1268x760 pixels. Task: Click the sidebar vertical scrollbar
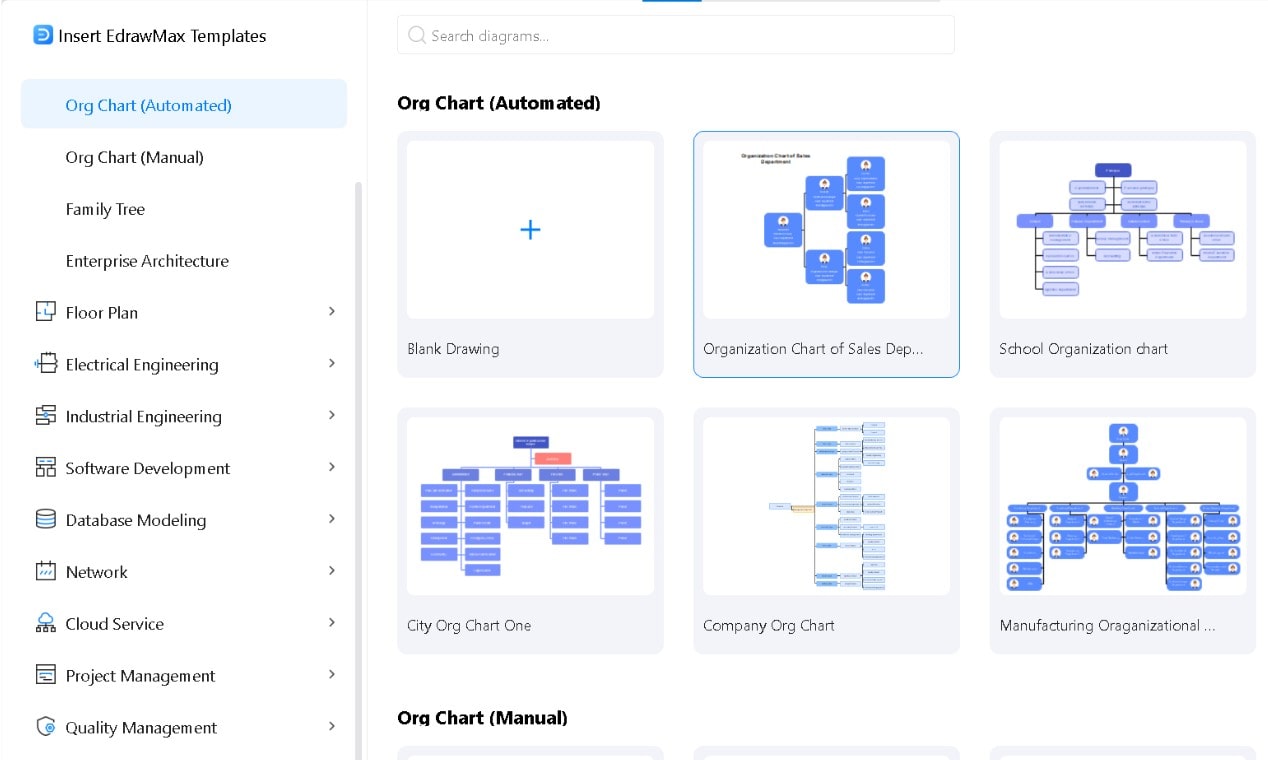coord(359,470)
